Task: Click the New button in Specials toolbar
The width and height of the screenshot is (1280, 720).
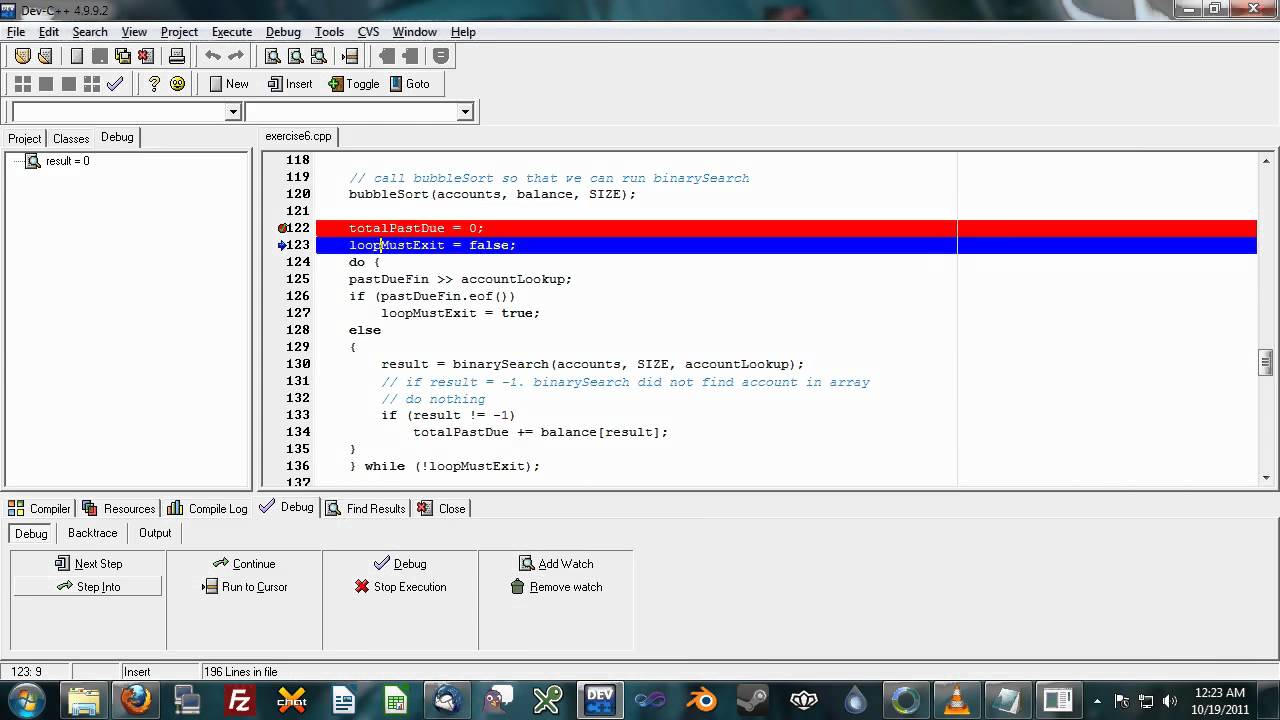Action: [229, 84]
